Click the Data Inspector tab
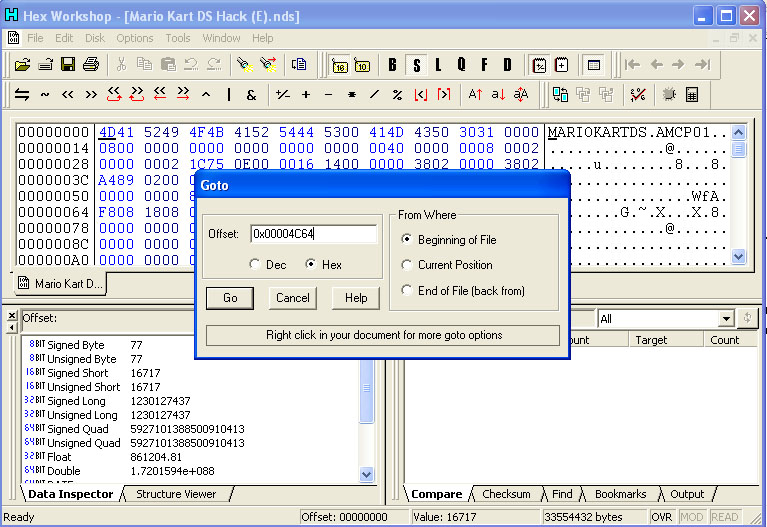Viewport: 767px width, 527px height. (70, 494)
